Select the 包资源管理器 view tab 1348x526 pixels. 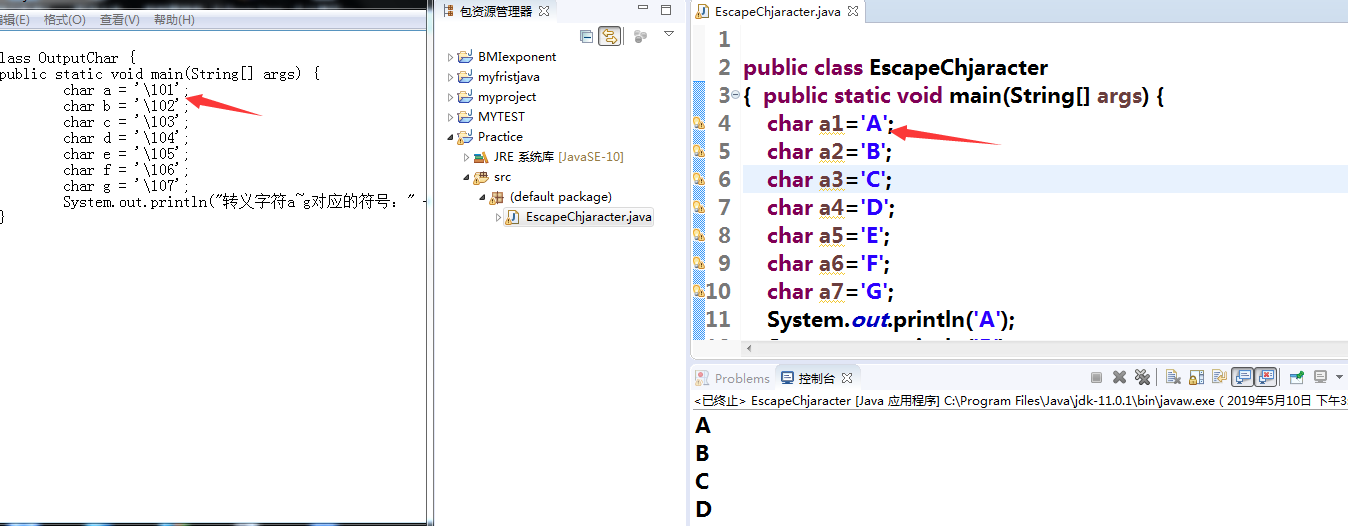[x=495, y=11]
